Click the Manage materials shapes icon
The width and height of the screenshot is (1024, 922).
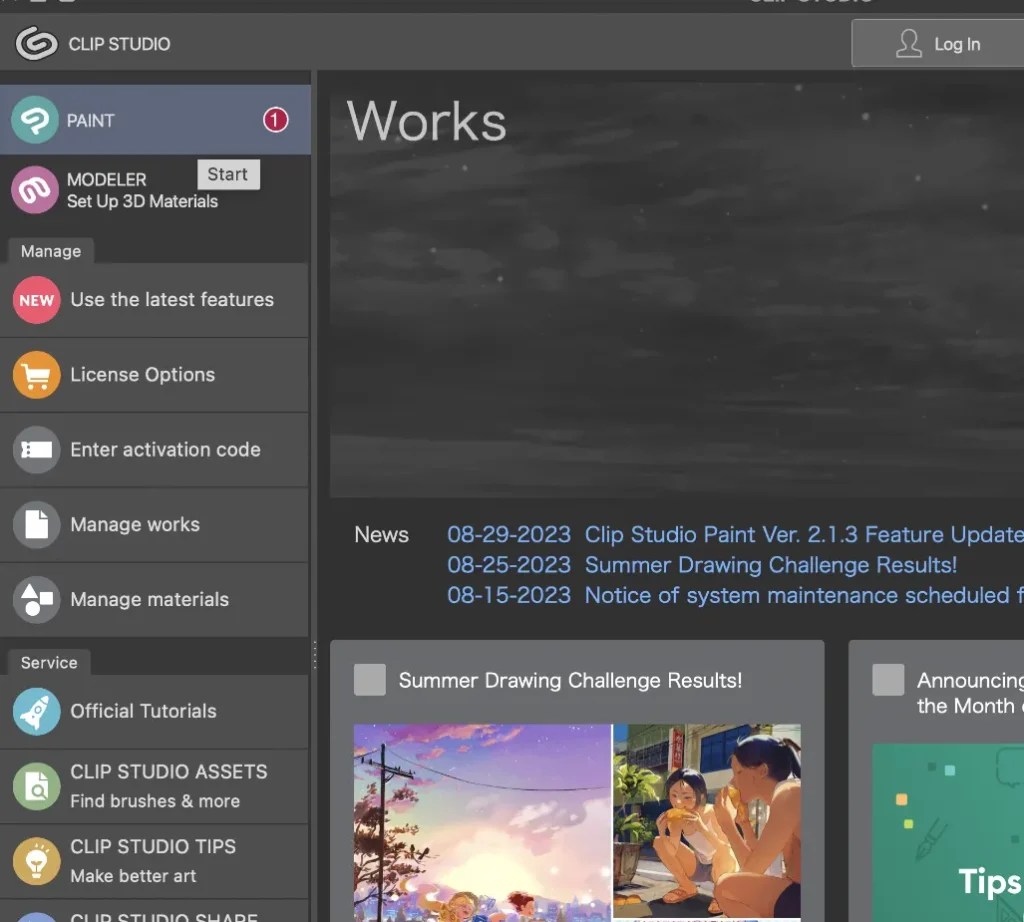37,599
